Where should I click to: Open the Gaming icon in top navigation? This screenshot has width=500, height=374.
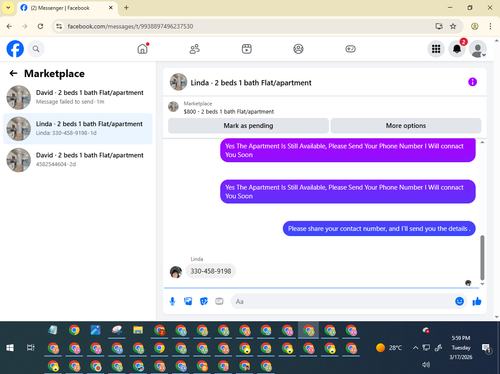pyautogui.click(x=350, y=49)
